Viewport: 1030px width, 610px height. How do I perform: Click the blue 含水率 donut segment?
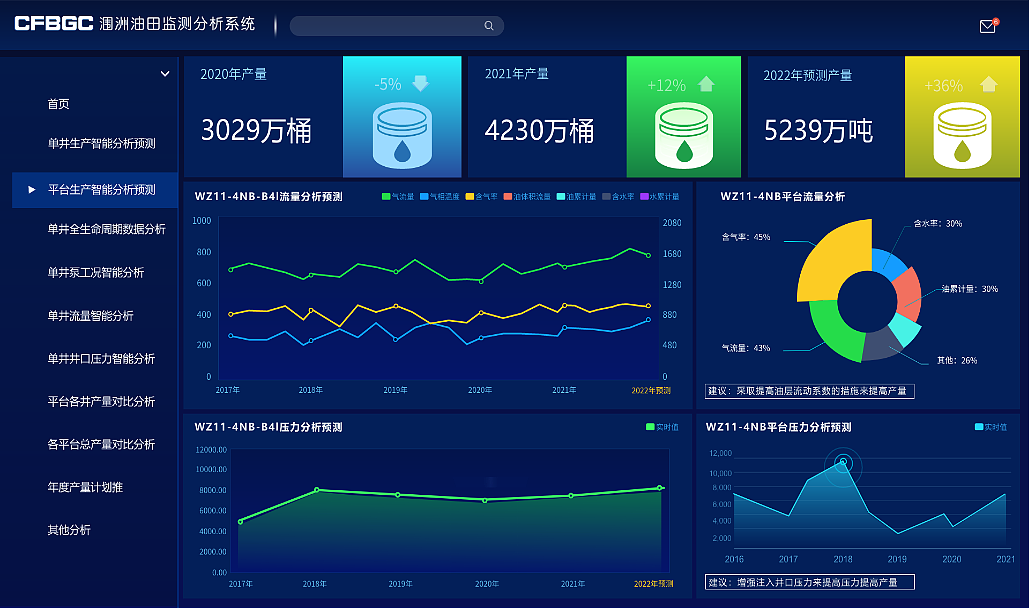887,261
